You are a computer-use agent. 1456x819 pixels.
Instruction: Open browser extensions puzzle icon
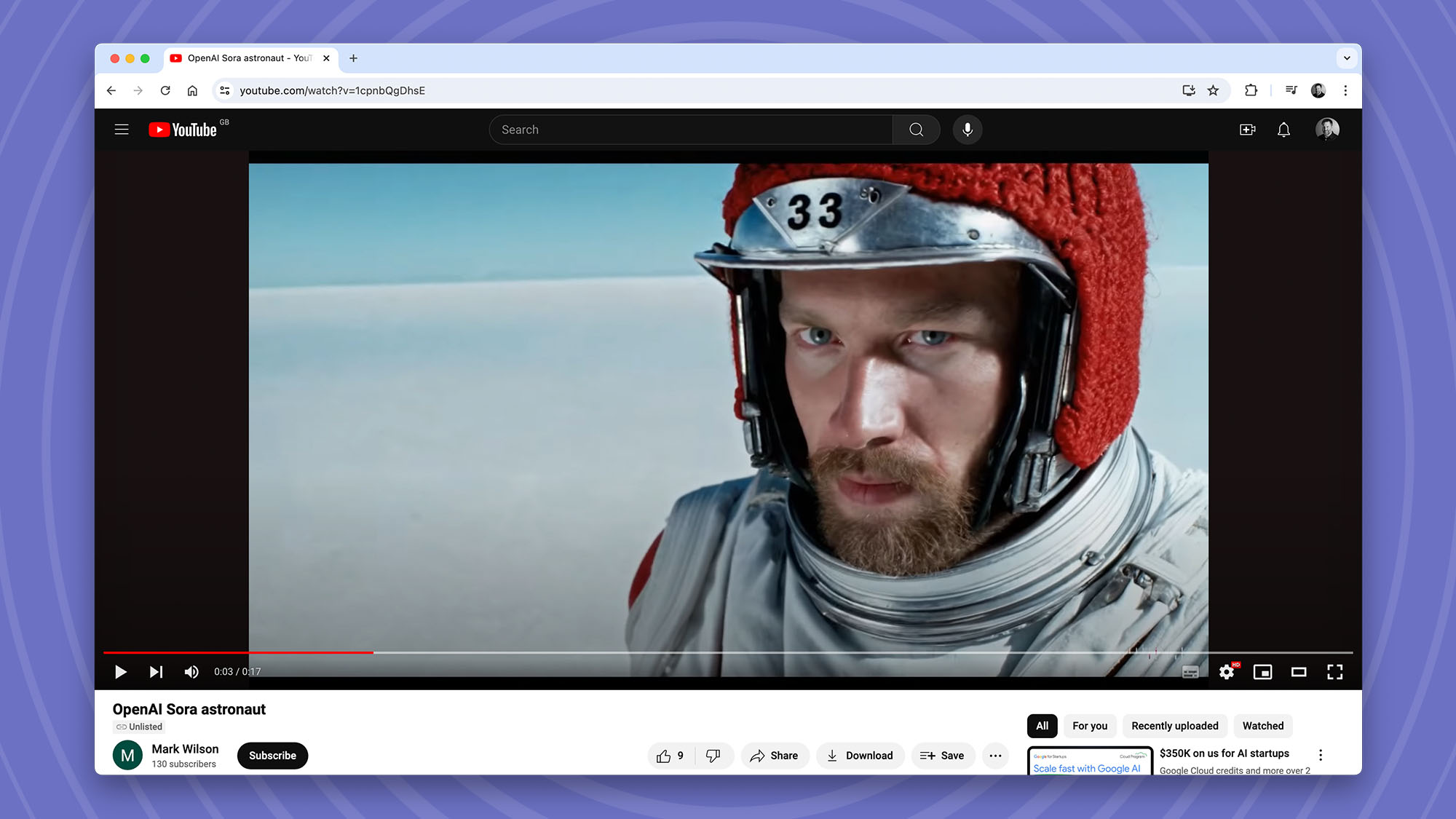(1251, 90)
